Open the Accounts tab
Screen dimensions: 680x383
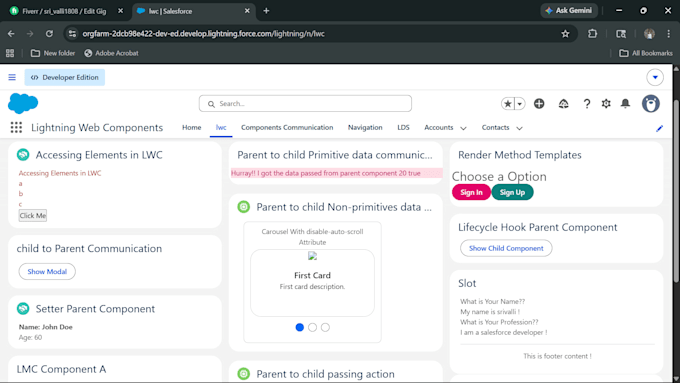pyautogui.click(x=438, y=128)
